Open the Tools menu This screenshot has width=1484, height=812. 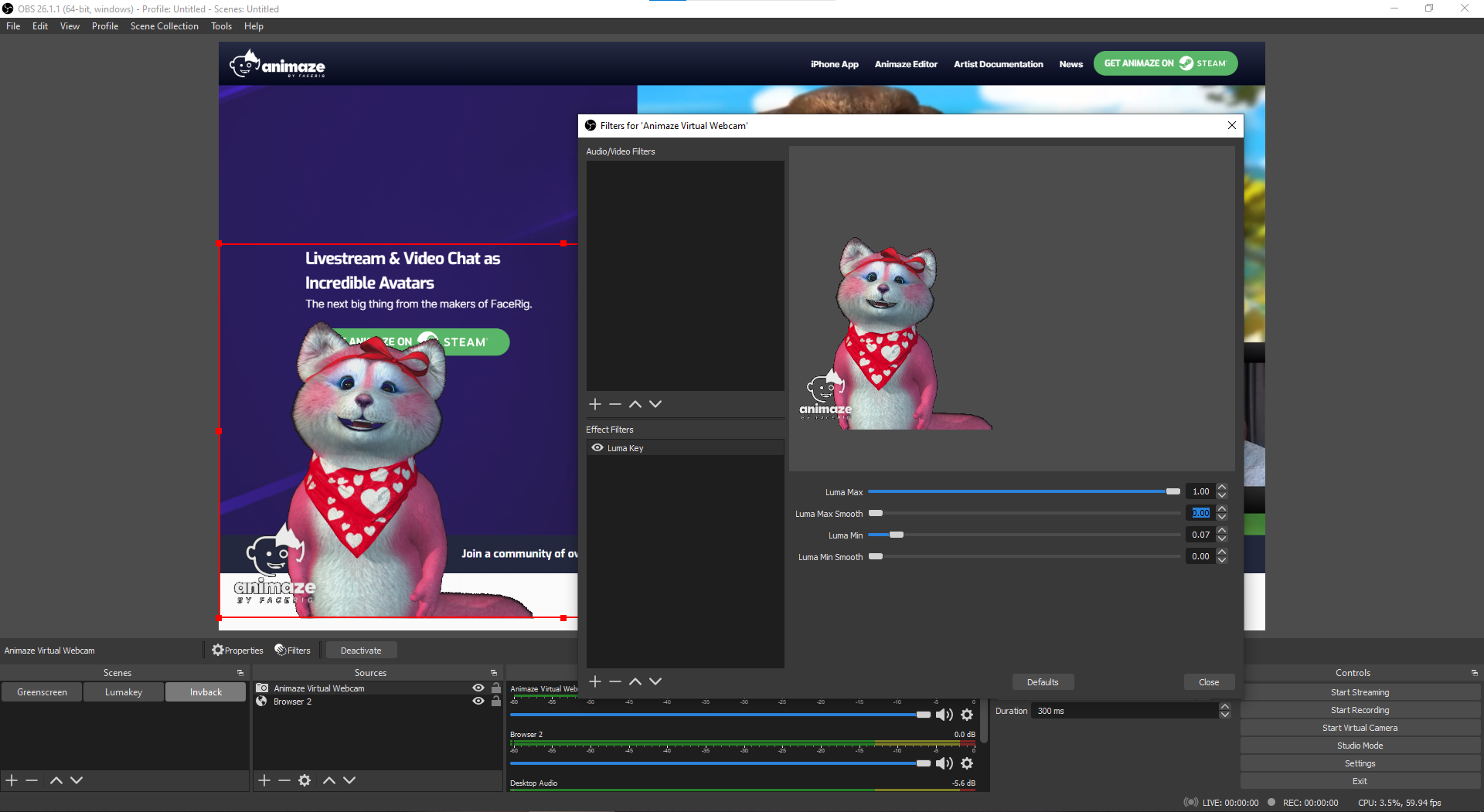click(222, 25)
